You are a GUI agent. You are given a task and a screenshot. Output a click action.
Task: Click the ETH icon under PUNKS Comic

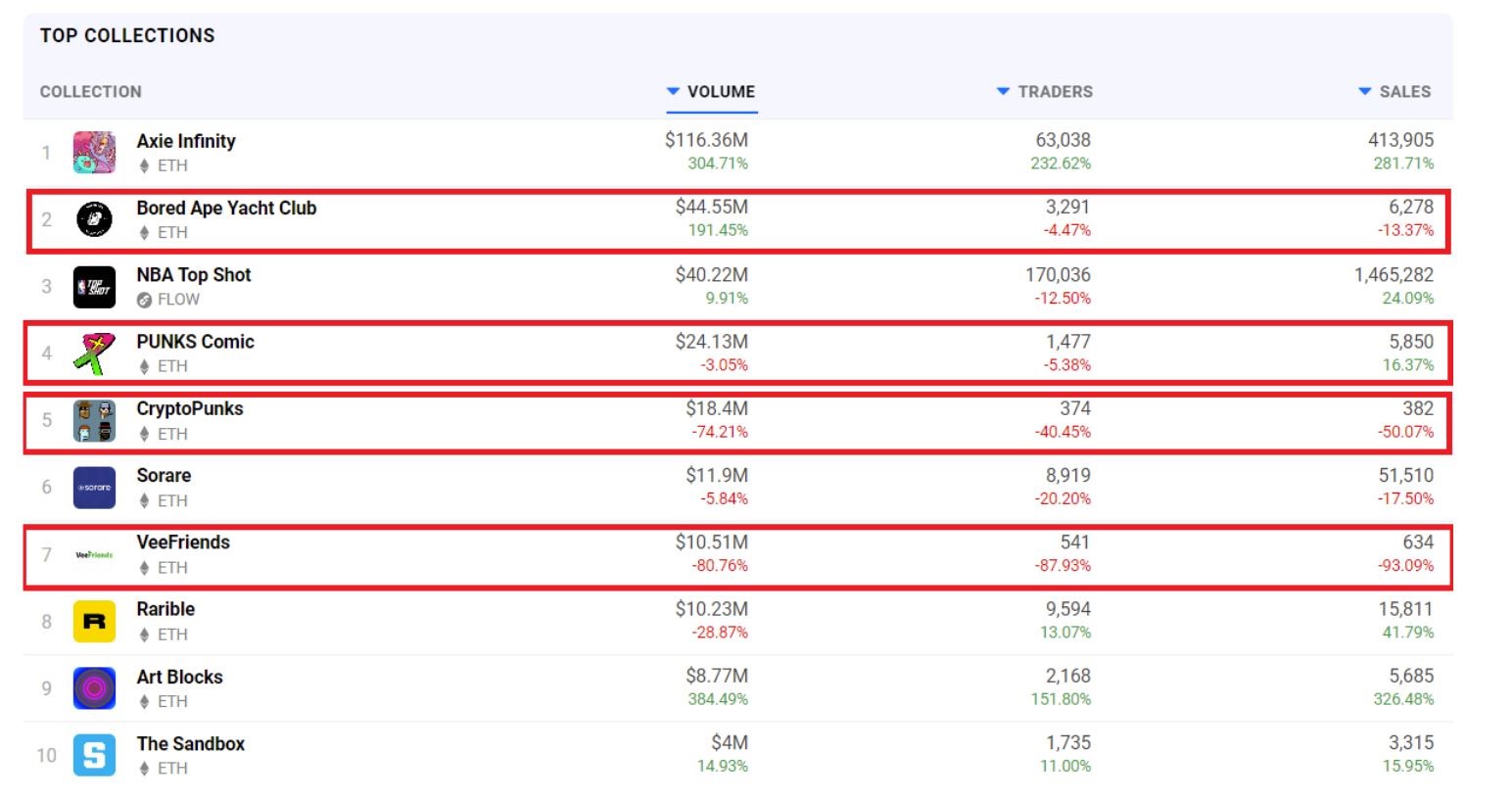click(x=144, y=366)
